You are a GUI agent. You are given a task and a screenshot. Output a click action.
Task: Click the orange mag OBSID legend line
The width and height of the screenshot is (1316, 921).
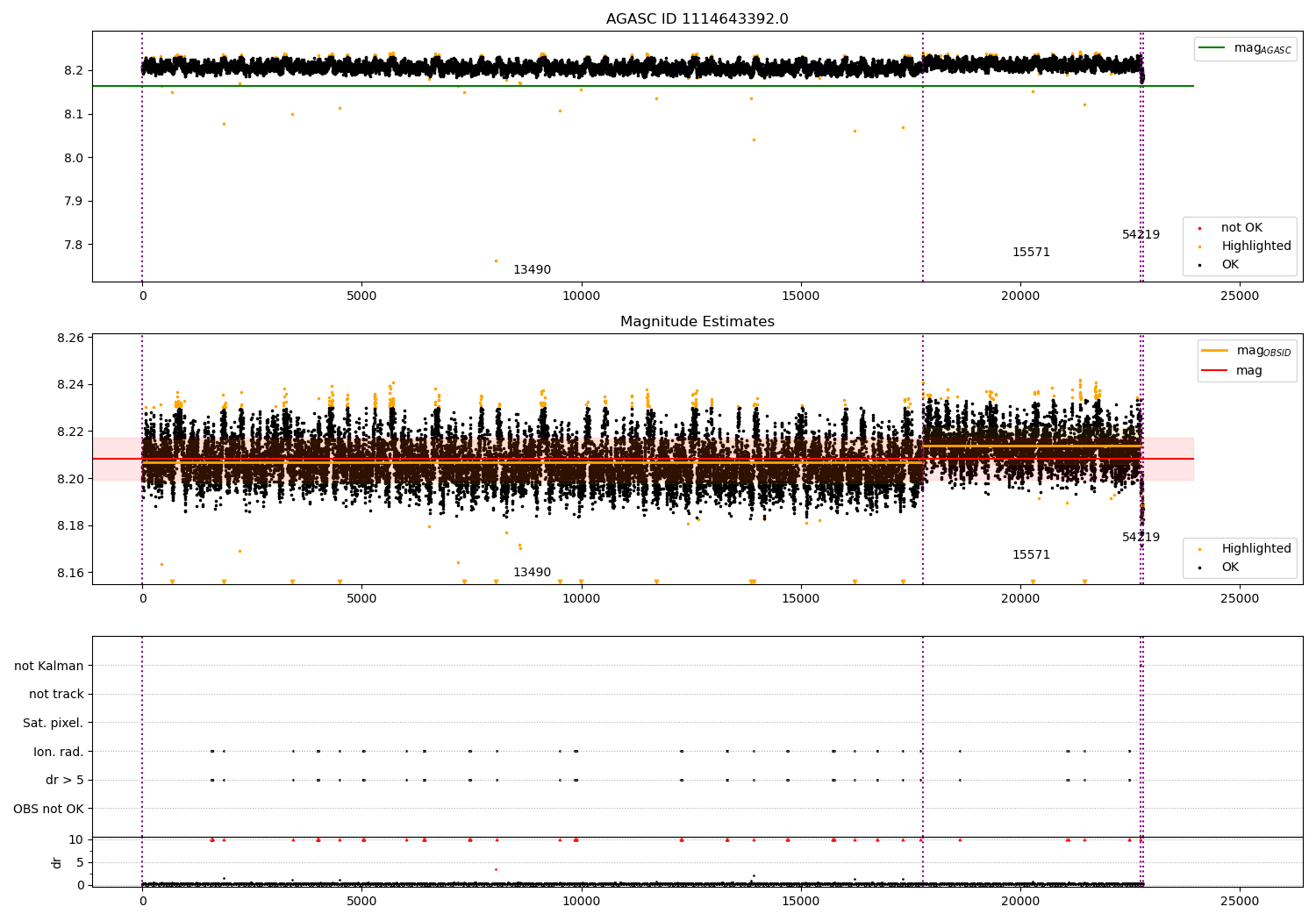click(1215, 351)
